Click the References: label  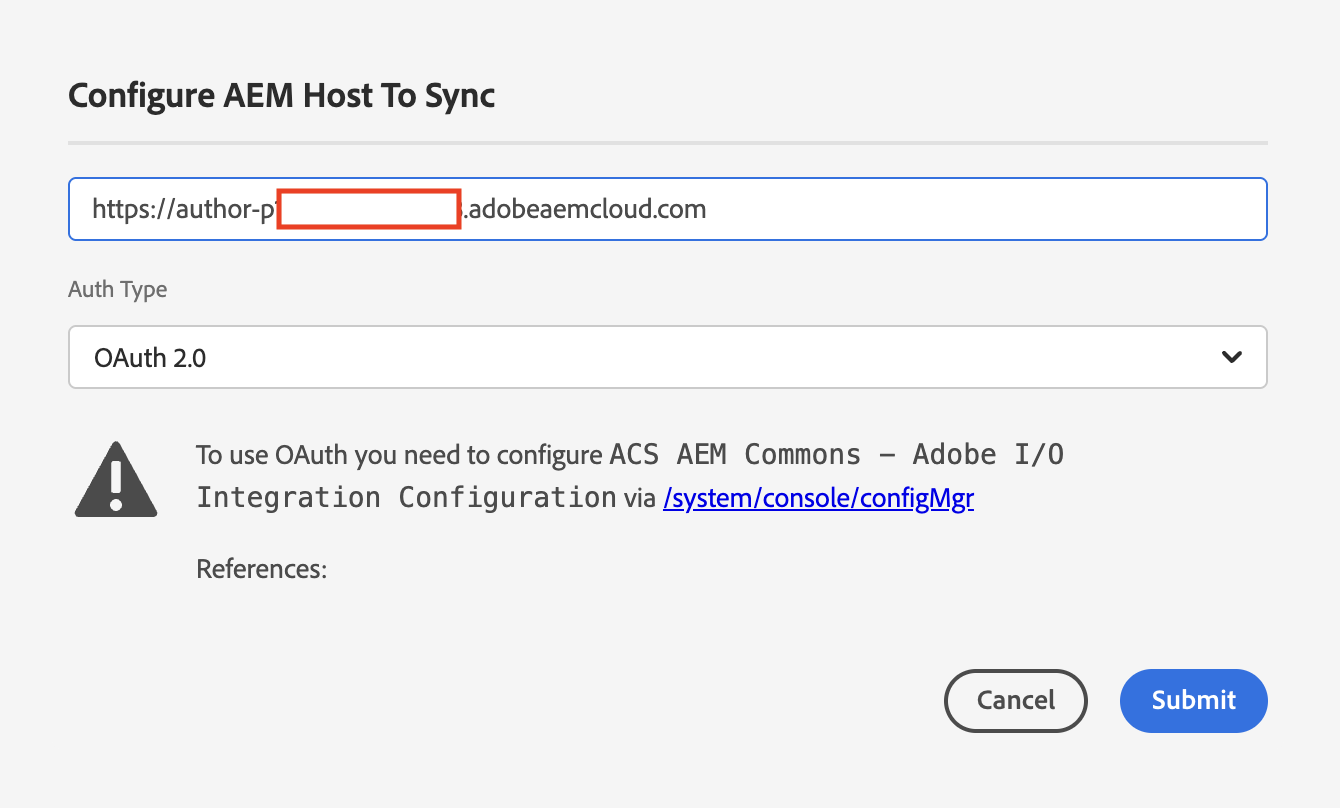point(262,569)
